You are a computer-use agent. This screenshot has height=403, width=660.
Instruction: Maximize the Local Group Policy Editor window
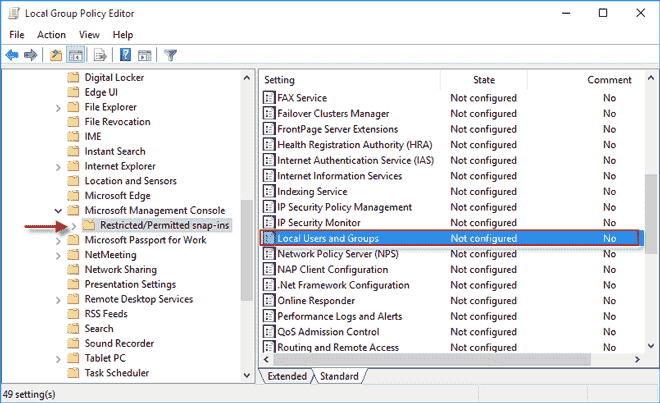[603, 13]
